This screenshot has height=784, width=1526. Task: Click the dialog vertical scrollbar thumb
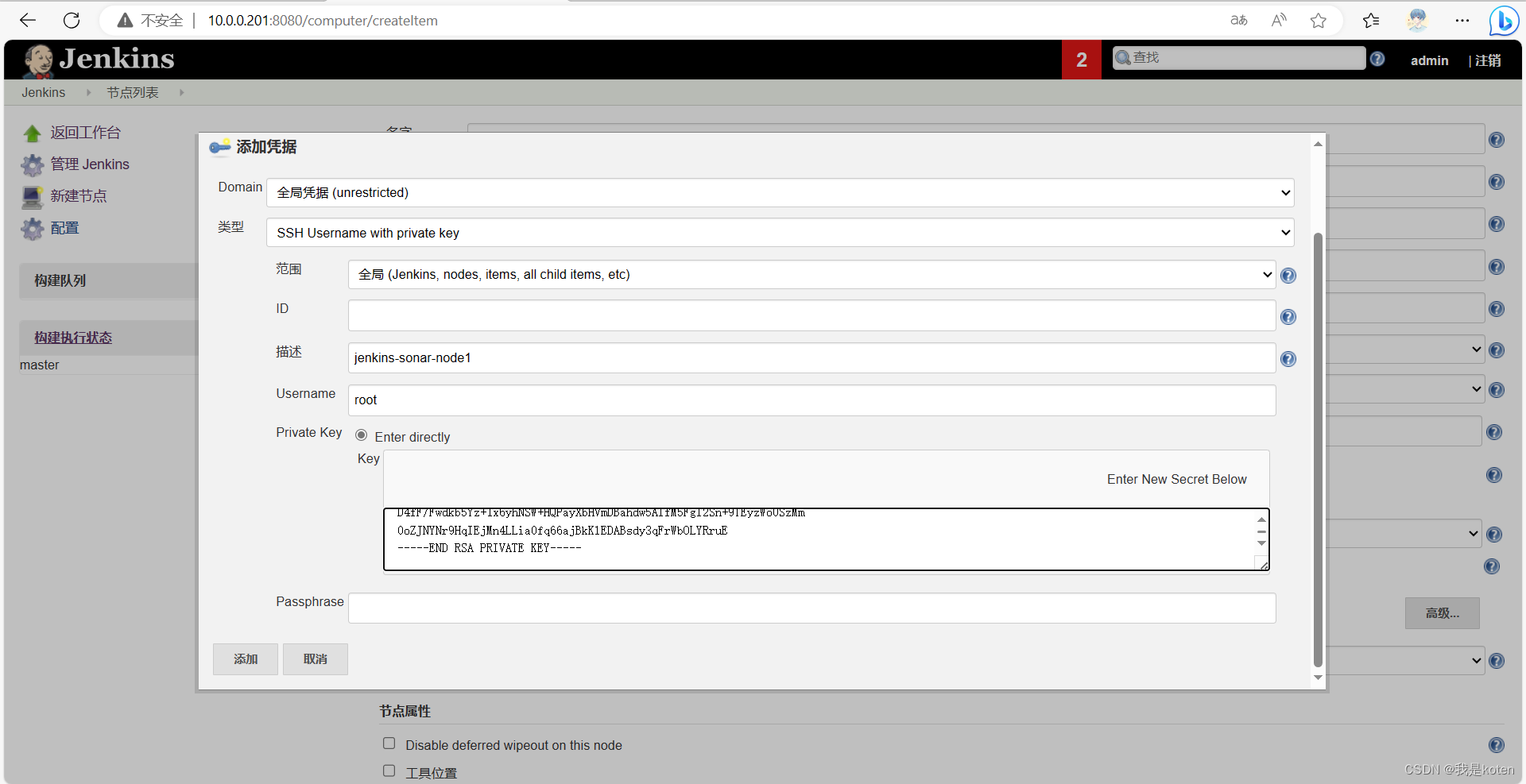coord(1318,450)
